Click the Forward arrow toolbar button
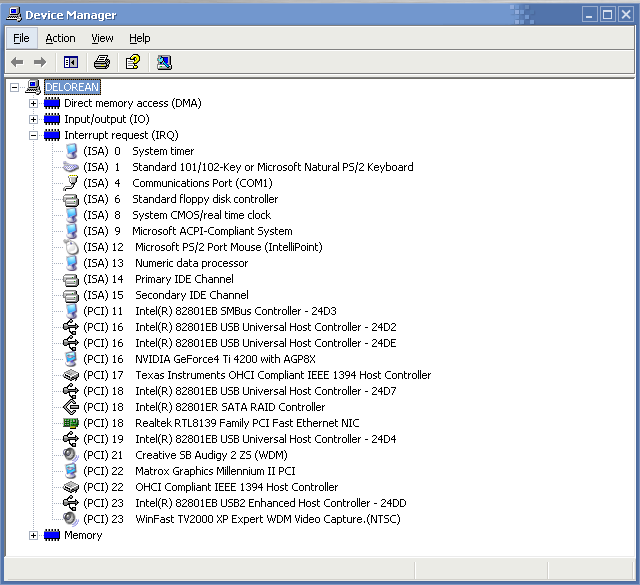This screenshot has height=585, width=640. [x=40, y=62]
